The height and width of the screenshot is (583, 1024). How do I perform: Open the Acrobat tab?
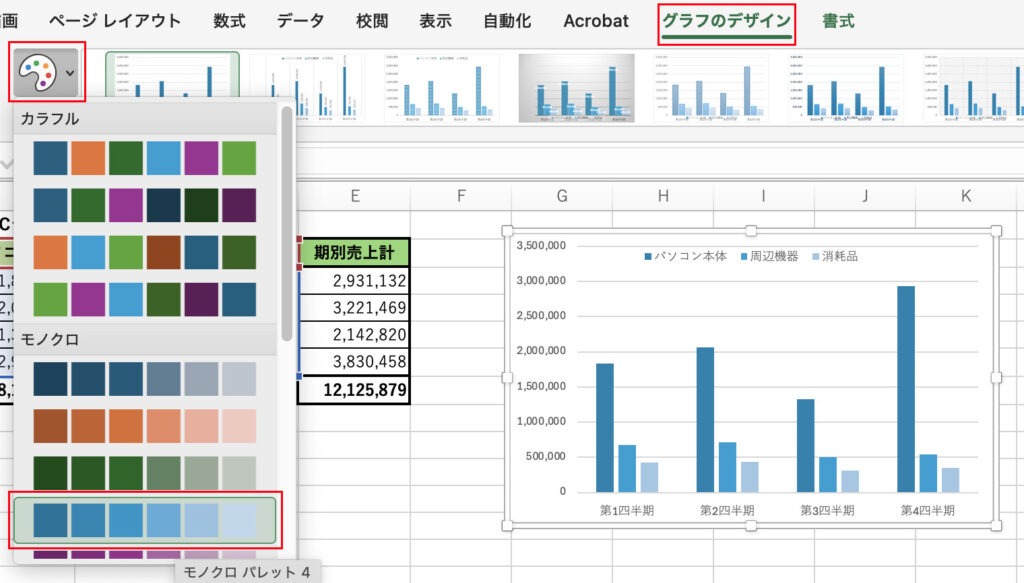[x=596, y=21]
